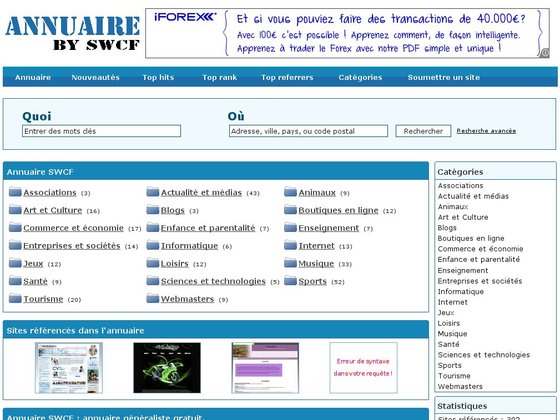
Task: Click the Art et Culture folder icon
Action: (x=15, y=209)
